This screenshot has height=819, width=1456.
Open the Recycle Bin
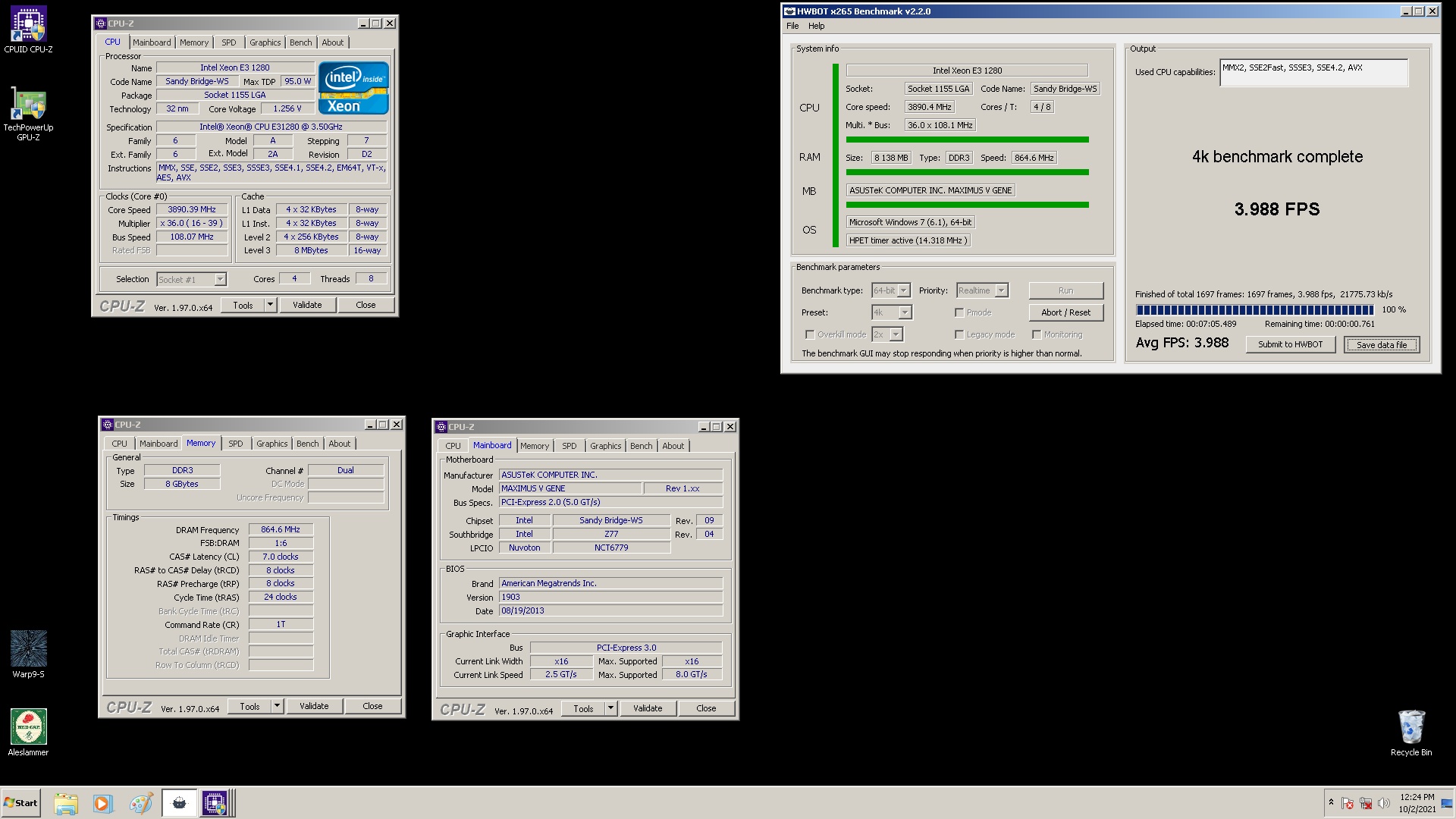click(x=1411, y=733)
